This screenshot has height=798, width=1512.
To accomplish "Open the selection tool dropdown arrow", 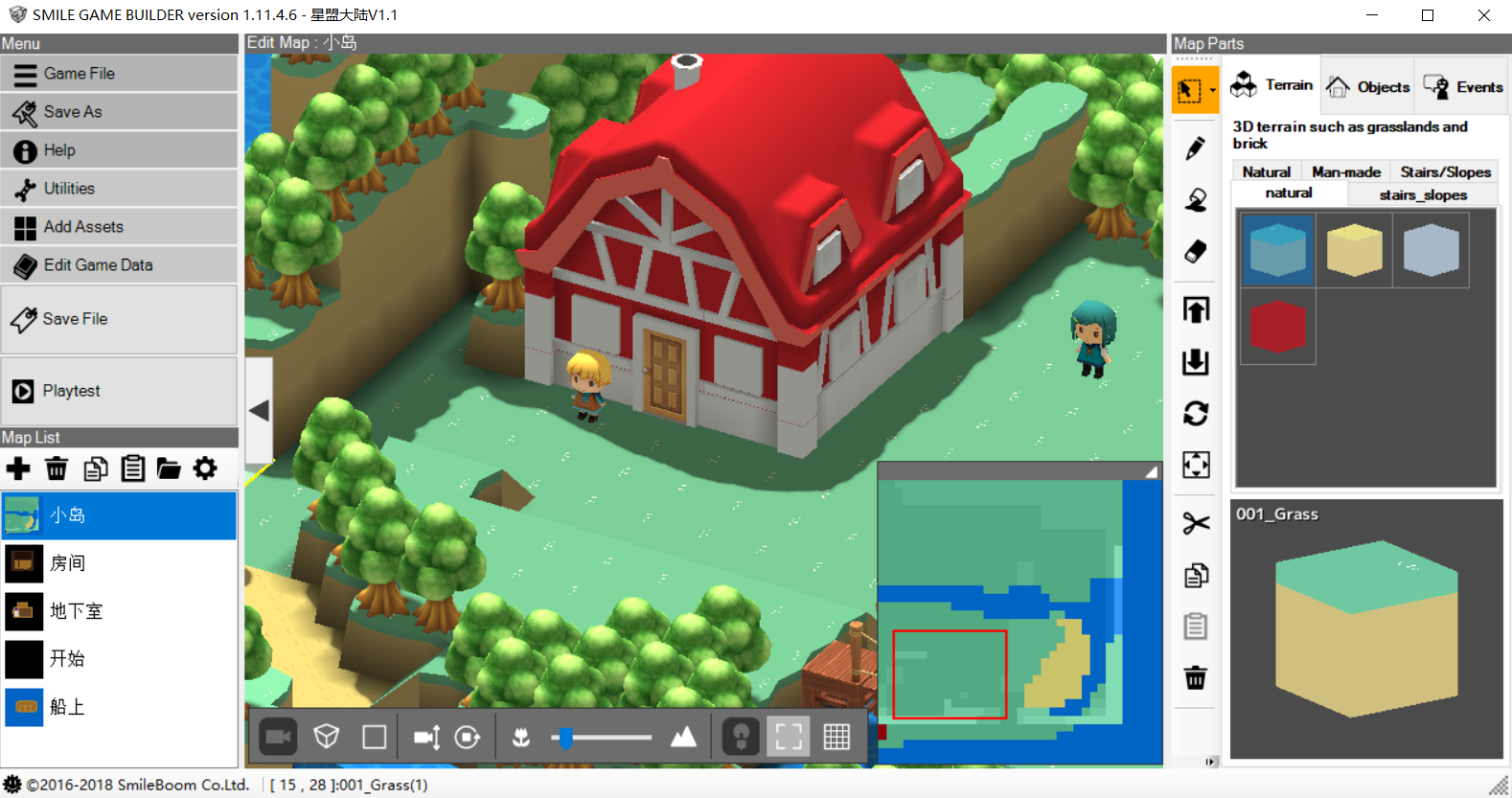I will tap(1213, 90).
